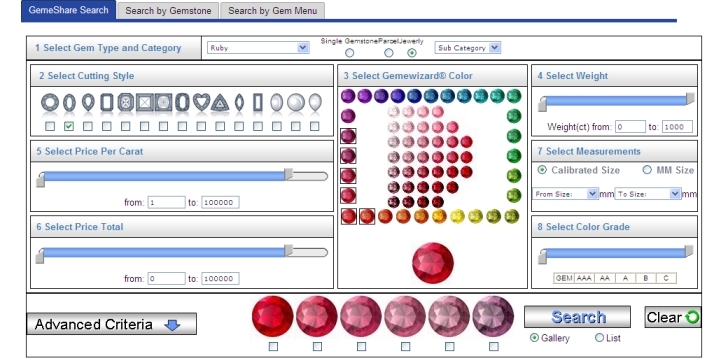Click the Weight to input field
Image resolution: width=728 pixels, height=363 pixels.
click(677, 127)
